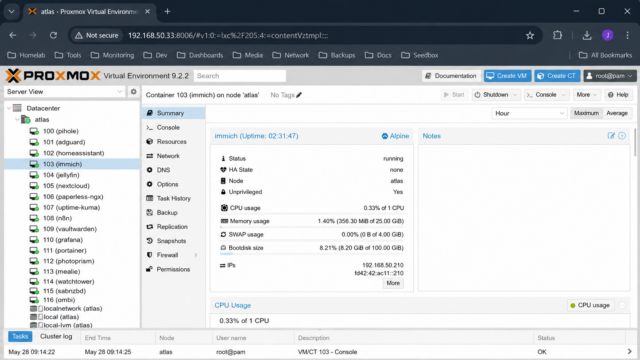
Task: Open the DNS section
Action: pyautogui.click(x=174, y=170)
